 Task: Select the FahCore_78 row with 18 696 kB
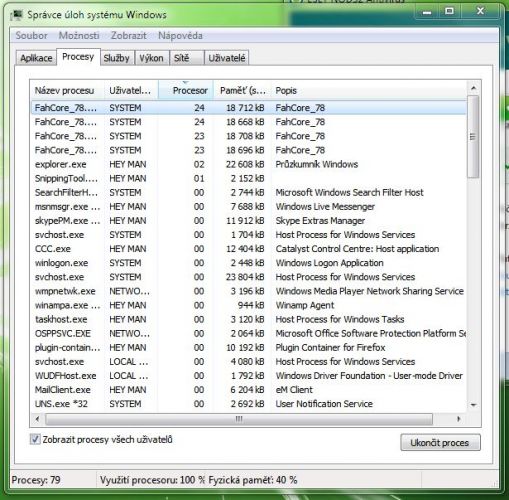[x=249, y=150]
